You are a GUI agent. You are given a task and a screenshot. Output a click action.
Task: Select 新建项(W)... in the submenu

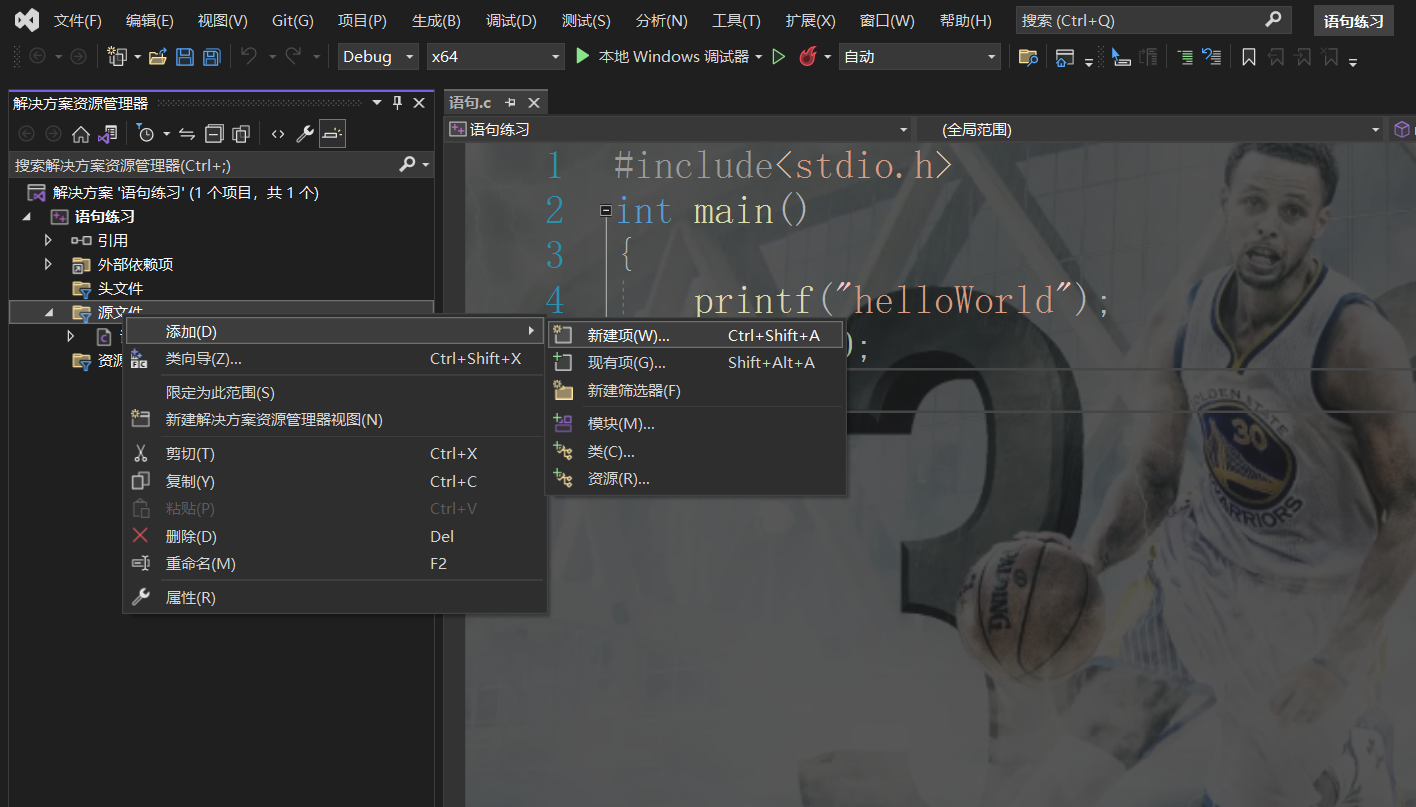[x=695, y=336]
